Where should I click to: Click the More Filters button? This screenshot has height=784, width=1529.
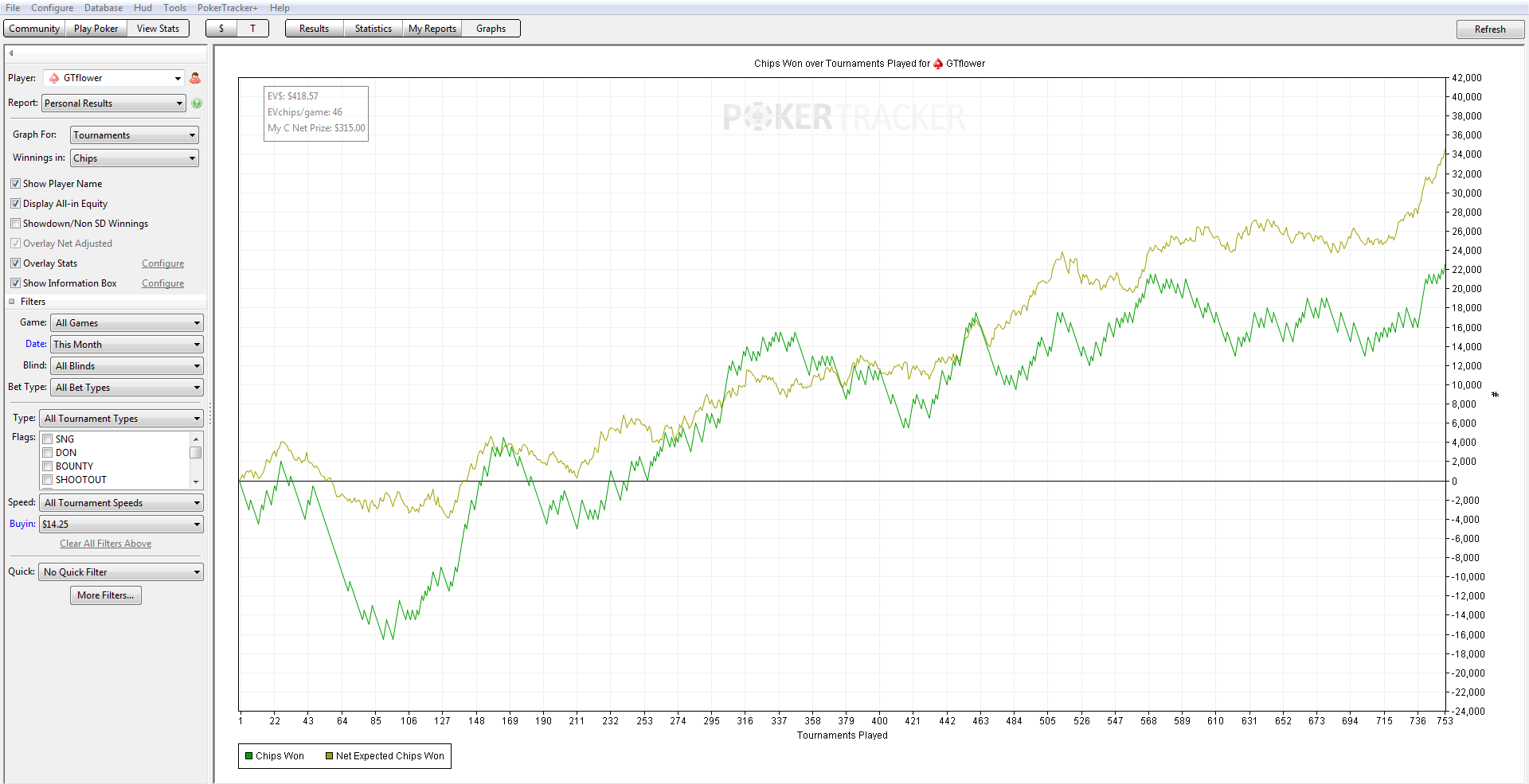(106, 595)
